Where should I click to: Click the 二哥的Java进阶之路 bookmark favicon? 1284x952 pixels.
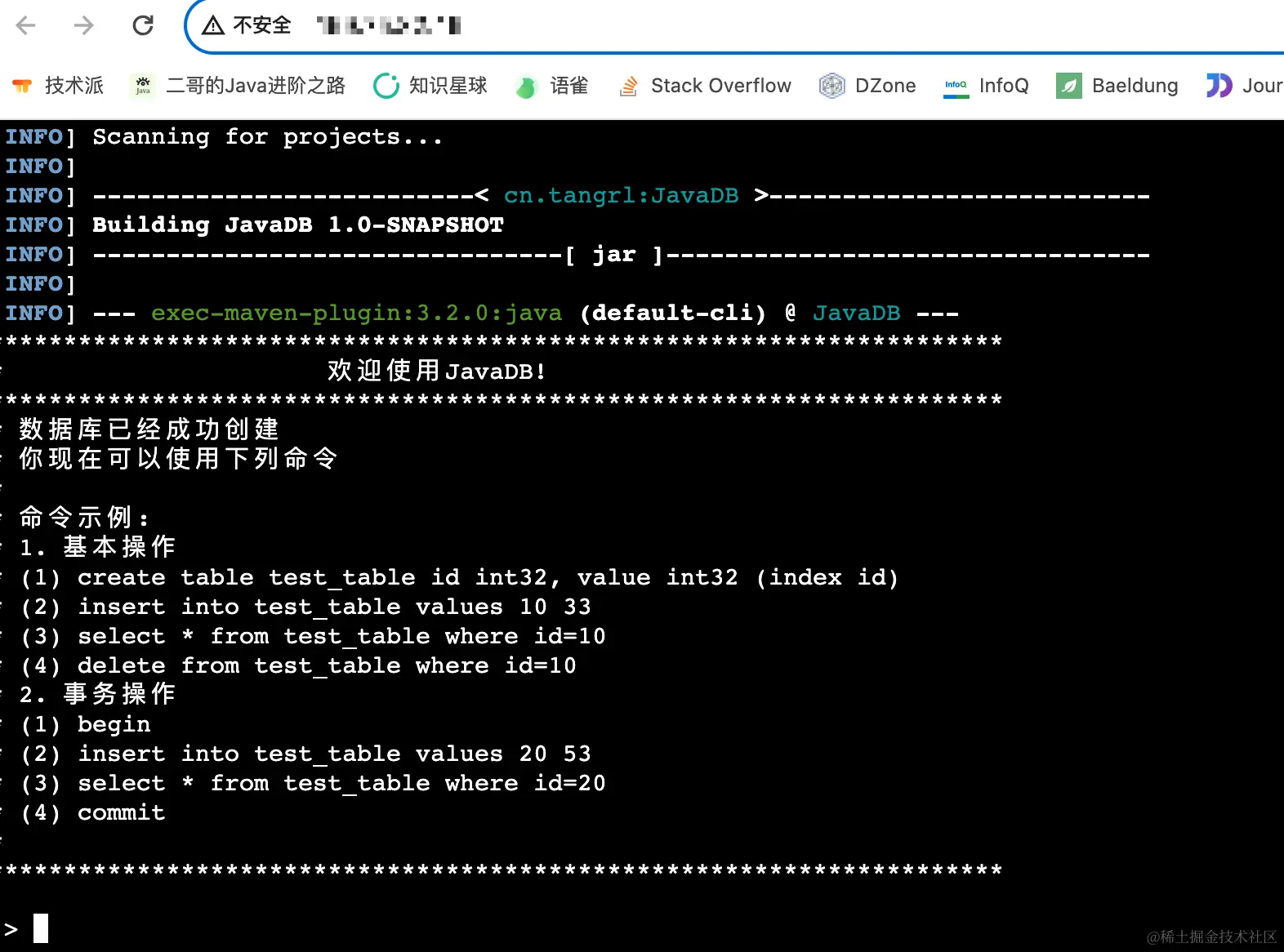(x=143, y=86)
